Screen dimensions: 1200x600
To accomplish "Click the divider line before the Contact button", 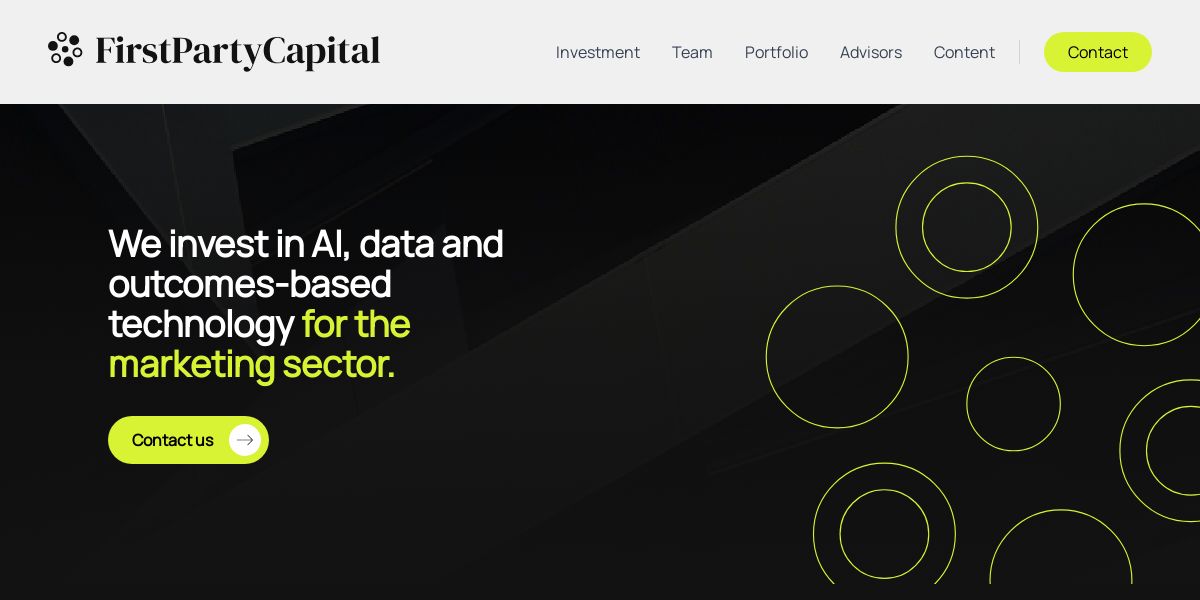I will 1019,52.
